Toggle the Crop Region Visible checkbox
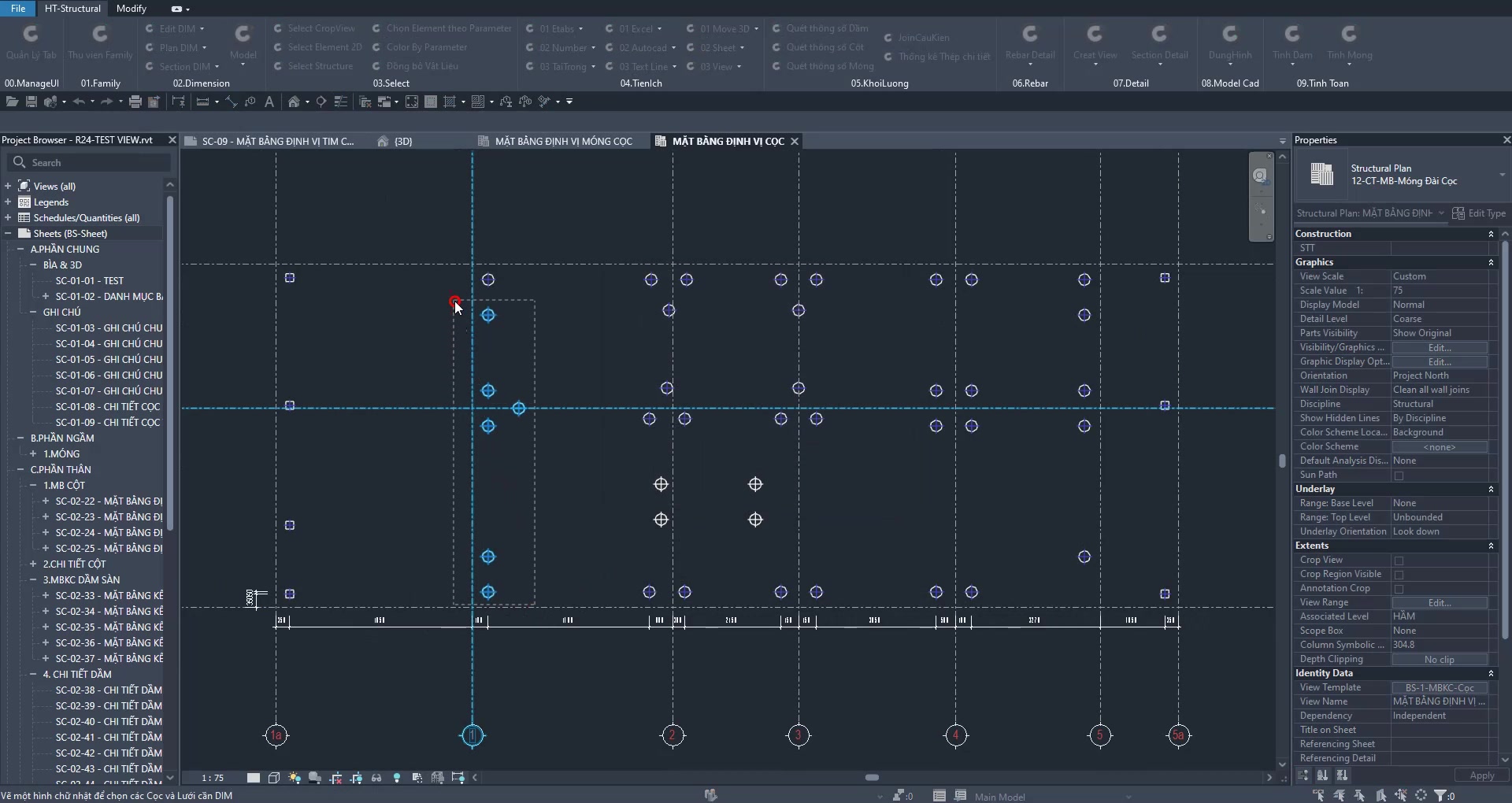Viewport: 1512px width, 803px height. pyautogui.click(x=1399, y=575)
